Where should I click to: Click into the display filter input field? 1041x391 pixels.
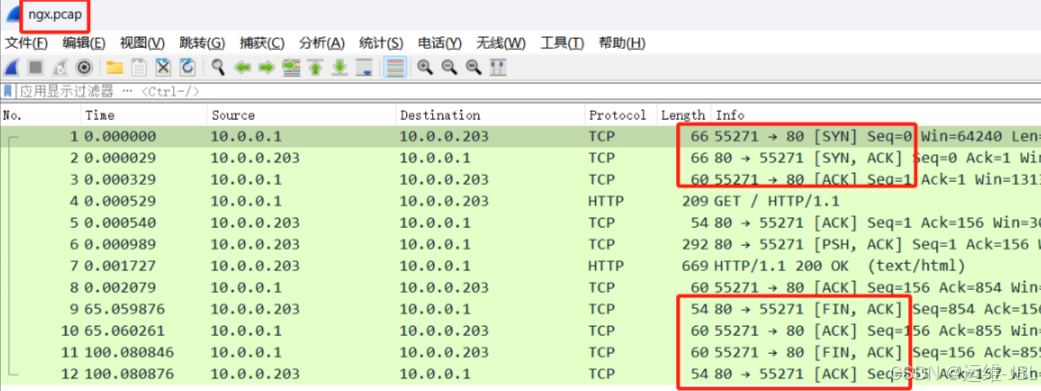pos(528,91)
